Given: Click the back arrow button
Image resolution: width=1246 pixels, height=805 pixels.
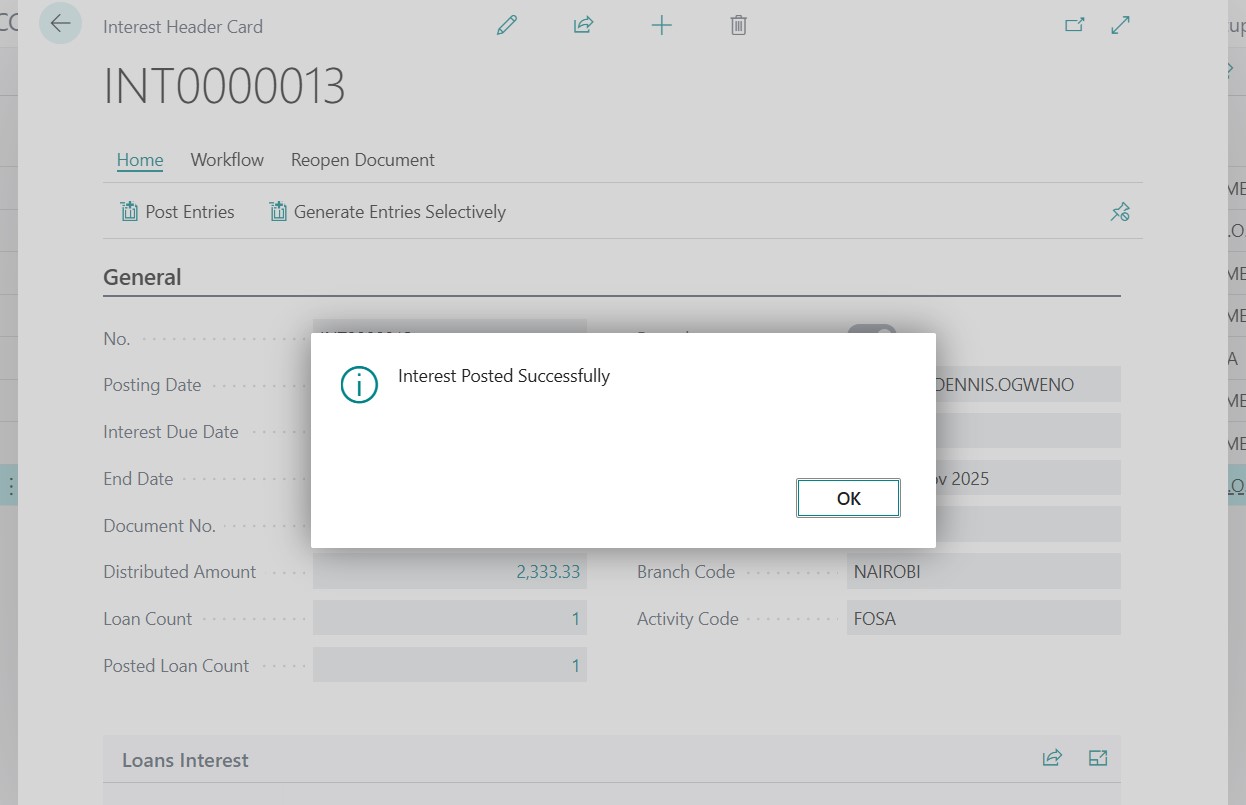Looking at the screenshot, I should coord(60,24).
